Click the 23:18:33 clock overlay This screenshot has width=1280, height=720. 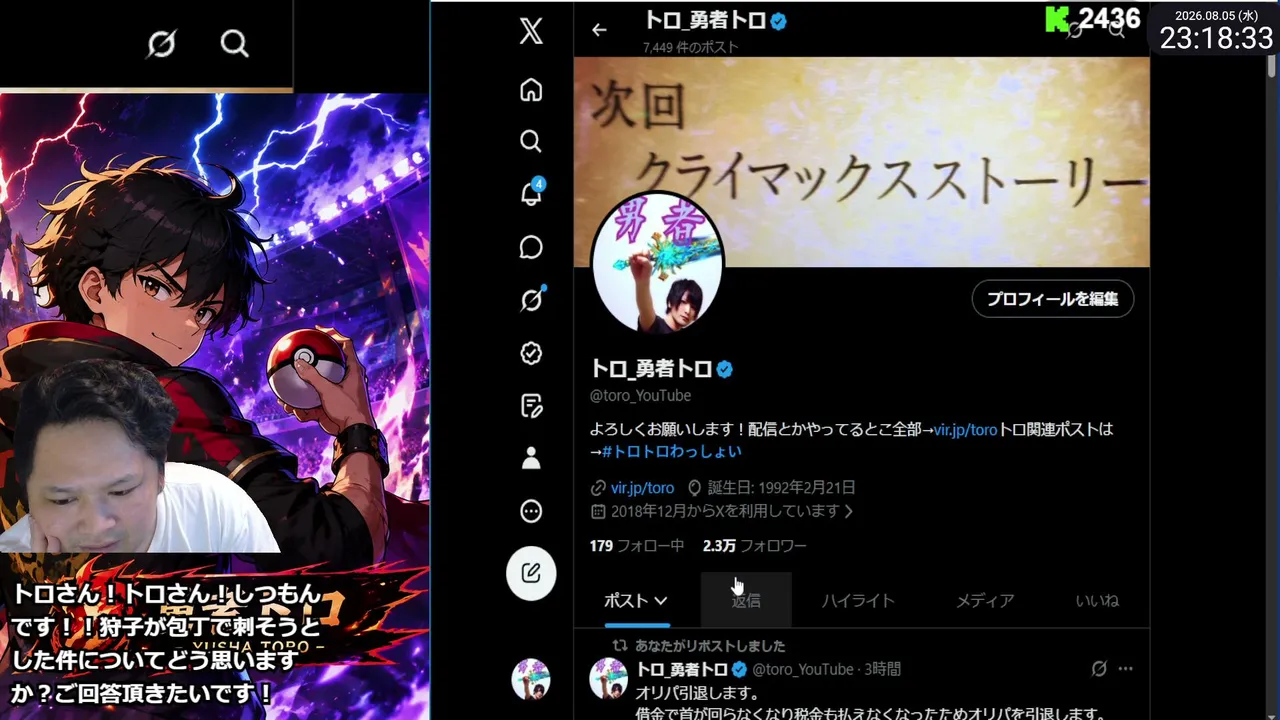coord(1216,38)
